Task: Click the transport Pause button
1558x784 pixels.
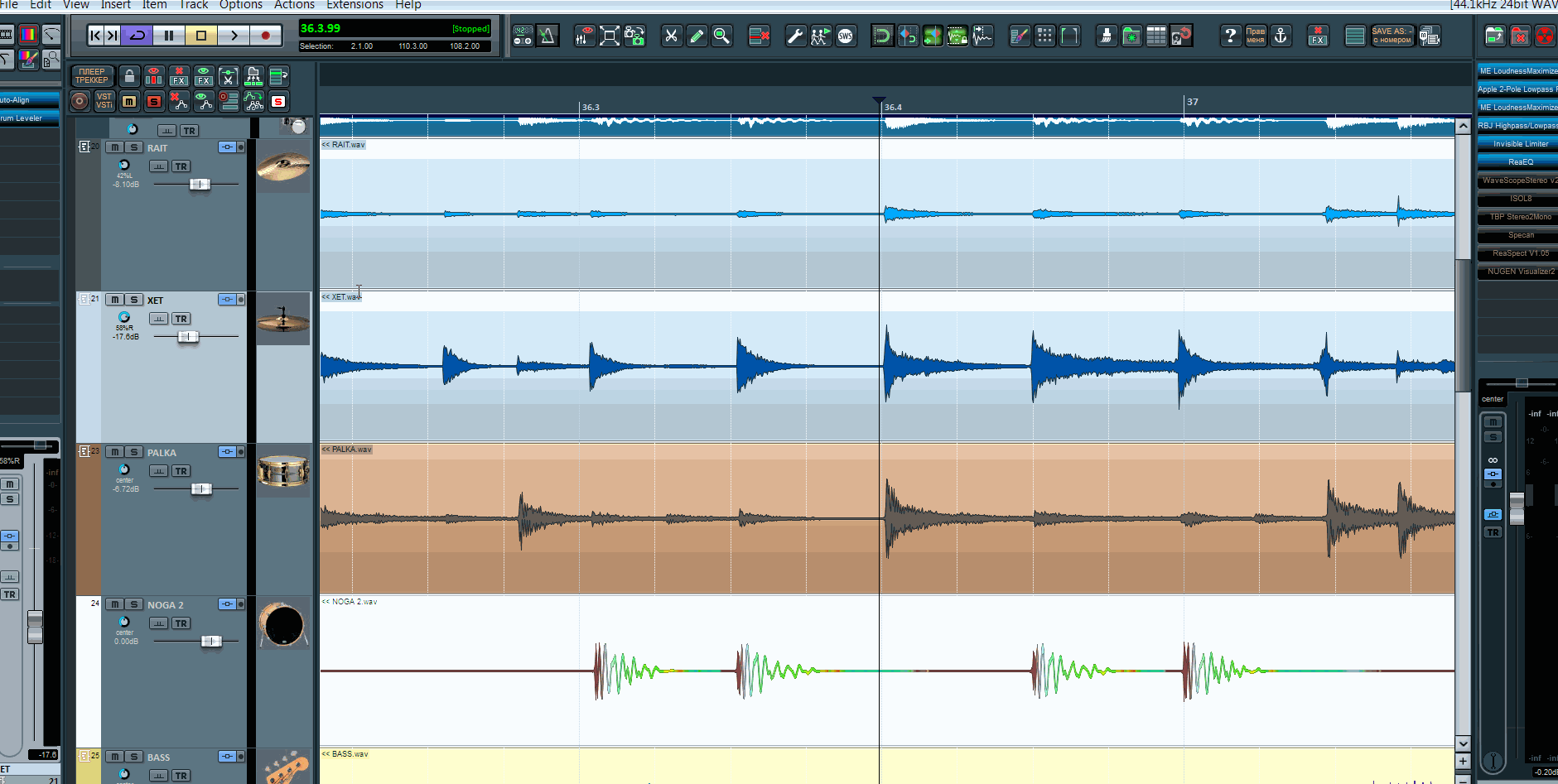Action: [169, 35]
